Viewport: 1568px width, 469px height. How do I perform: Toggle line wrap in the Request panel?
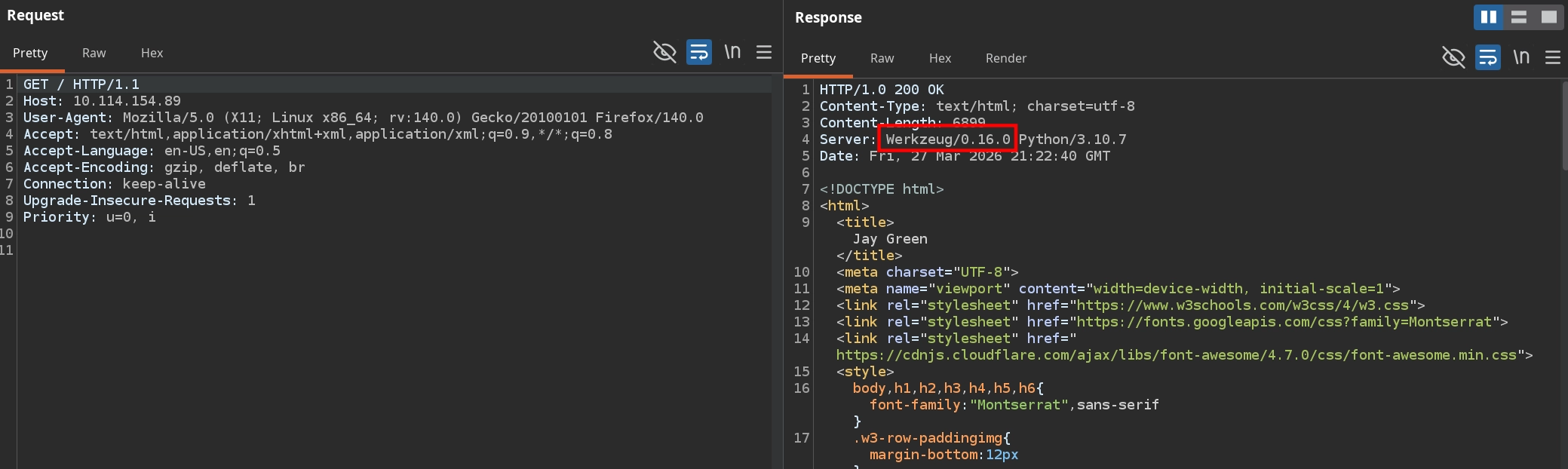click(x=698, y=52)
